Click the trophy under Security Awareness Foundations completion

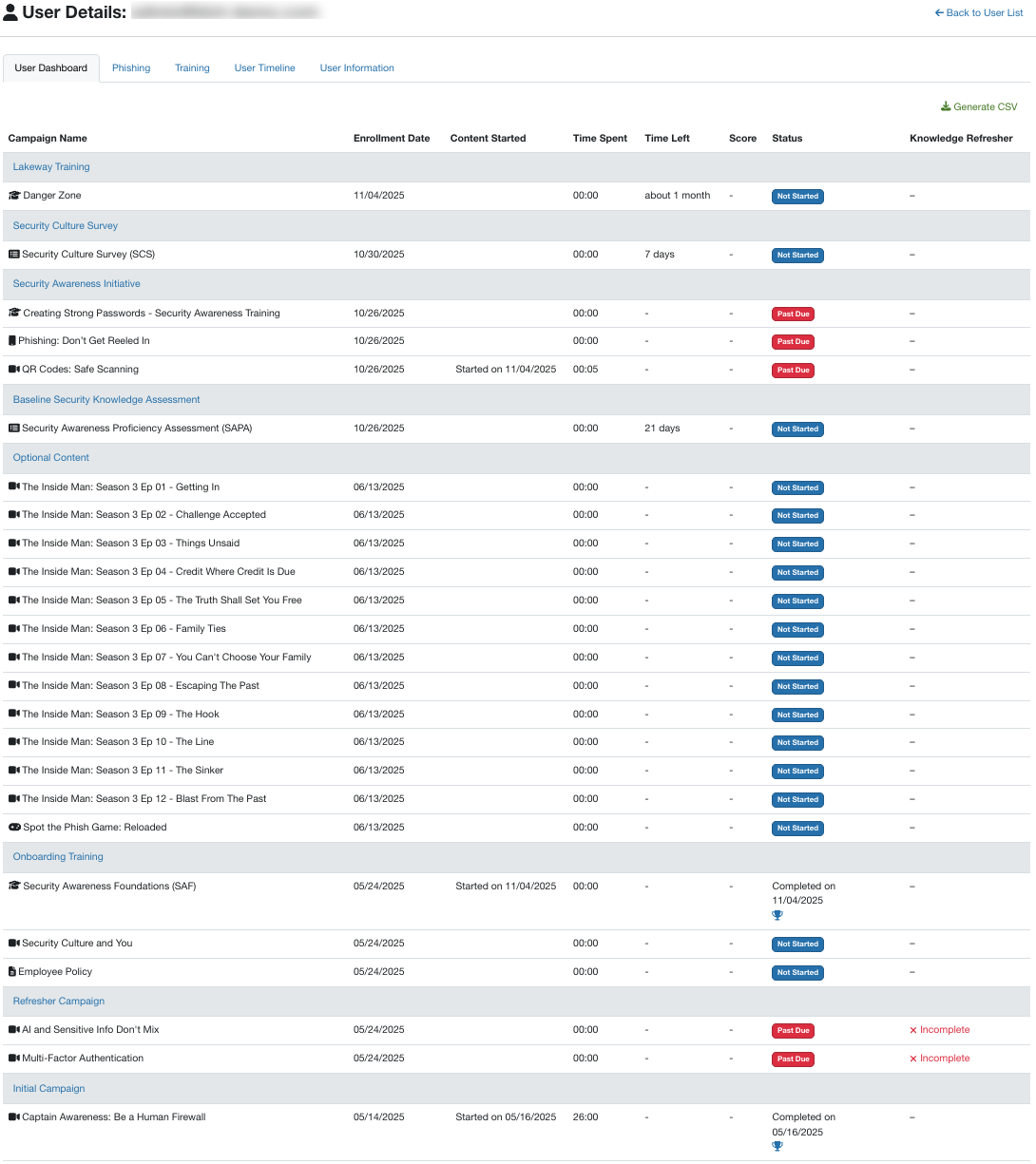tap(777, 915)
